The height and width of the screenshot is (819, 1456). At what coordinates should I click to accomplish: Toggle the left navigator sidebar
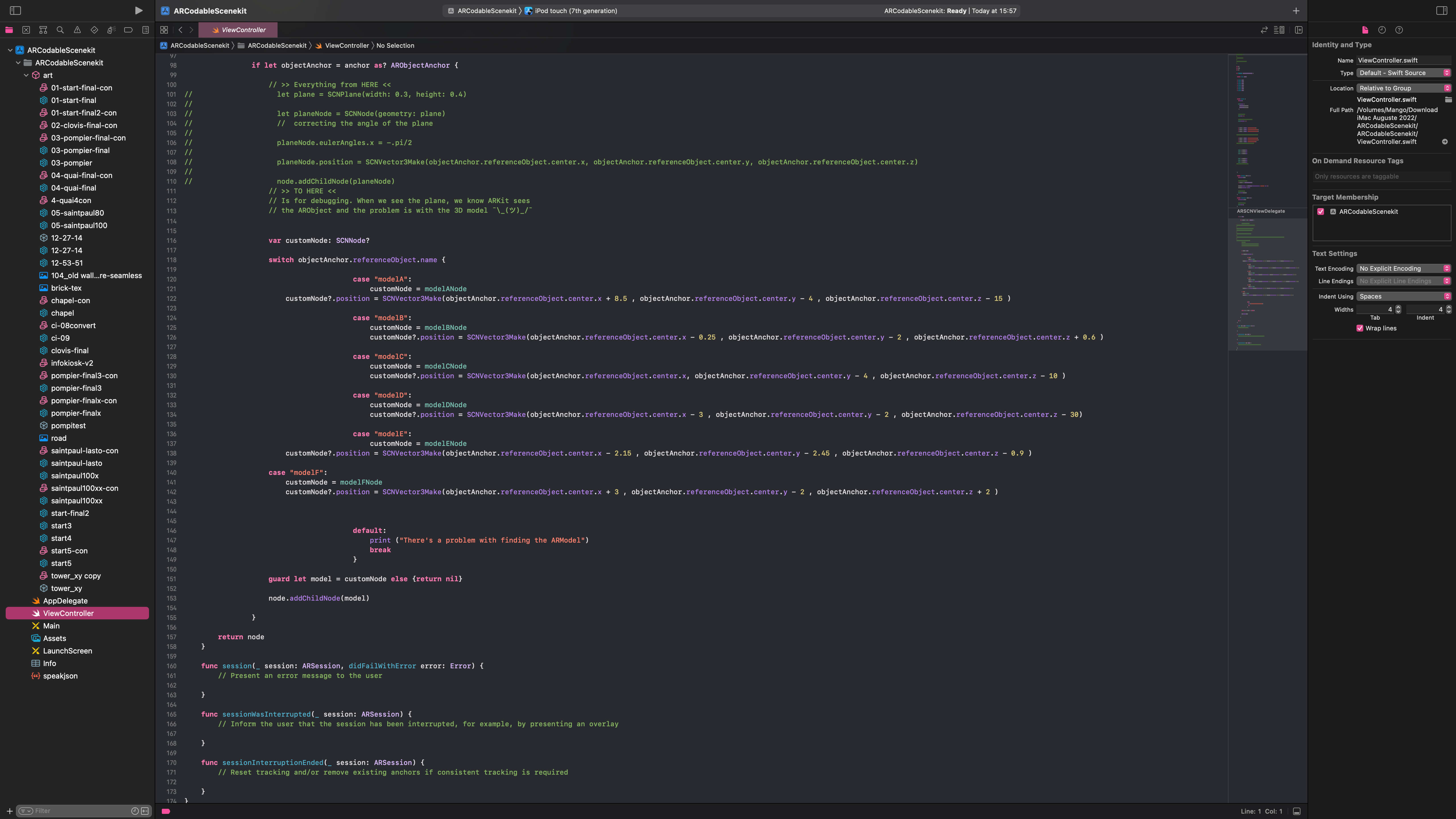[x=15, y=11]
